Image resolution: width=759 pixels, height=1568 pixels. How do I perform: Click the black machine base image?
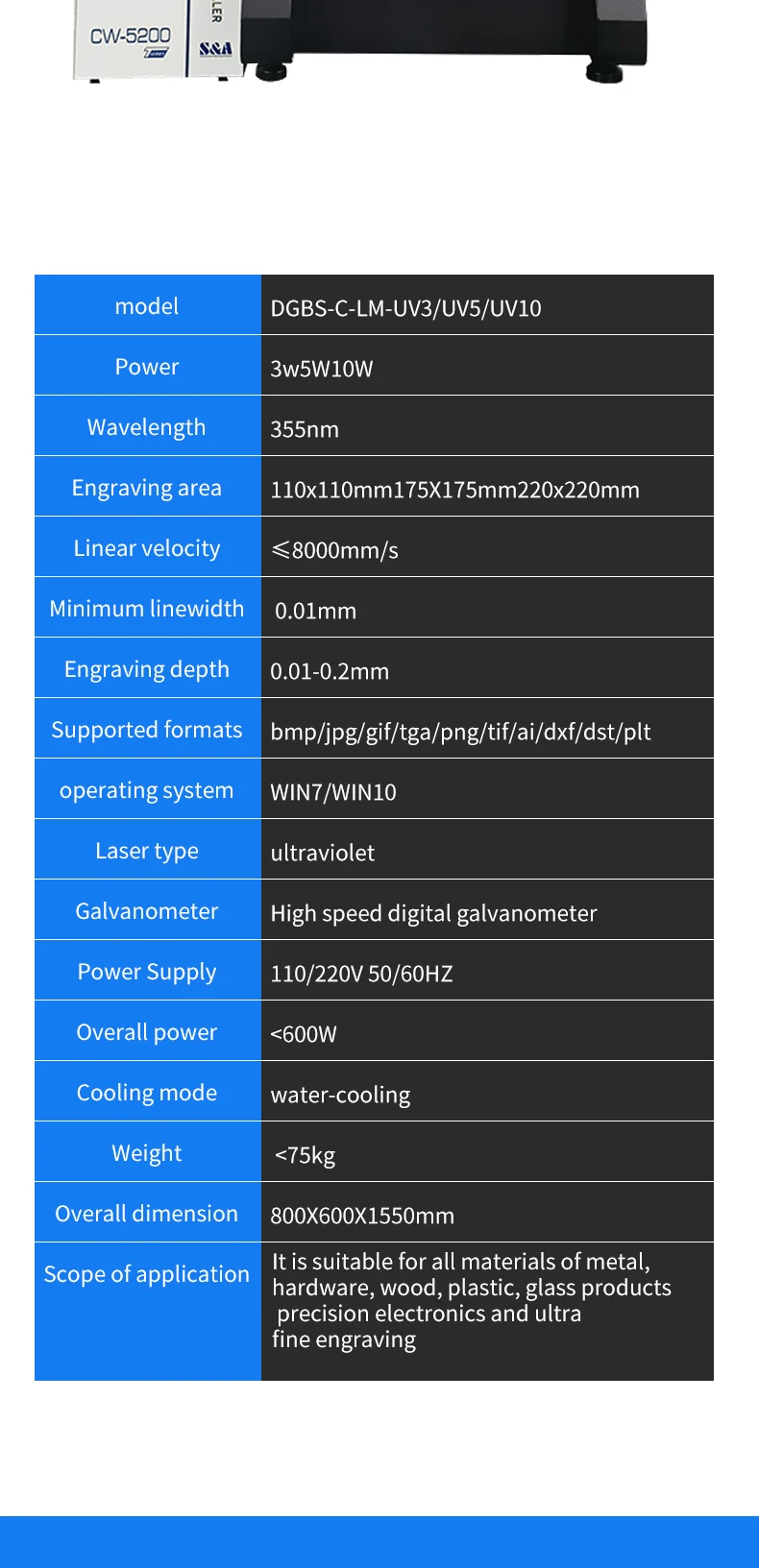(x=442, y=34)
